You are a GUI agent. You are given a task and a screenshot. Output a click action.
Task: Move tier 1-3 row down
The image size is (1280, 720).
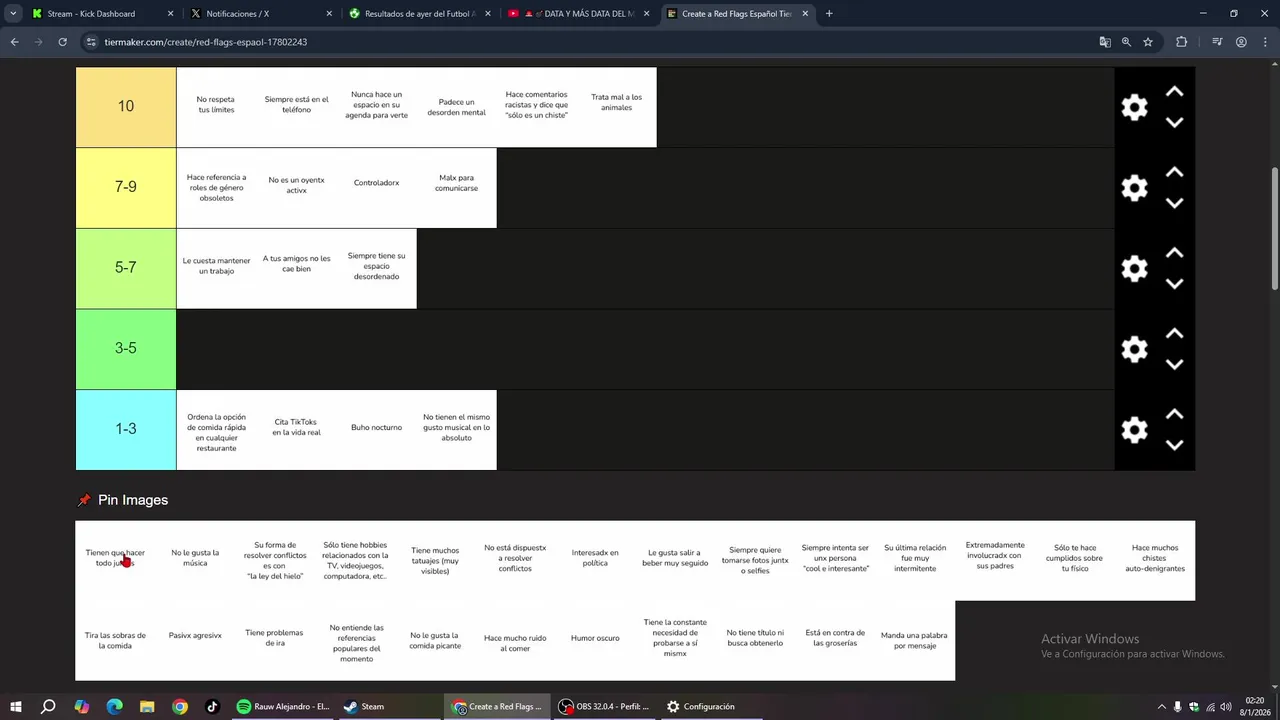(1174, 445)
